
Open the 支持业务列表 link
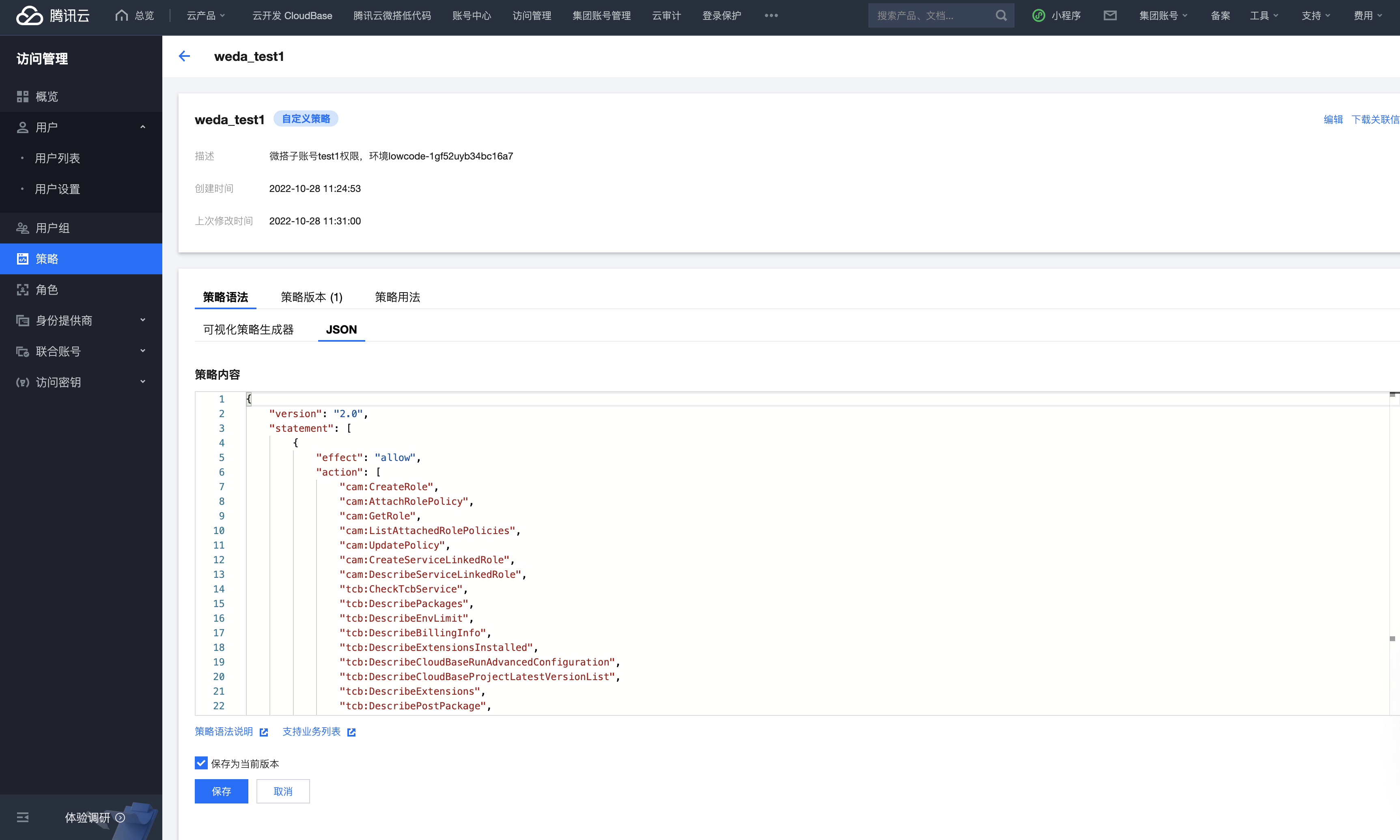(x=311, y=731)
